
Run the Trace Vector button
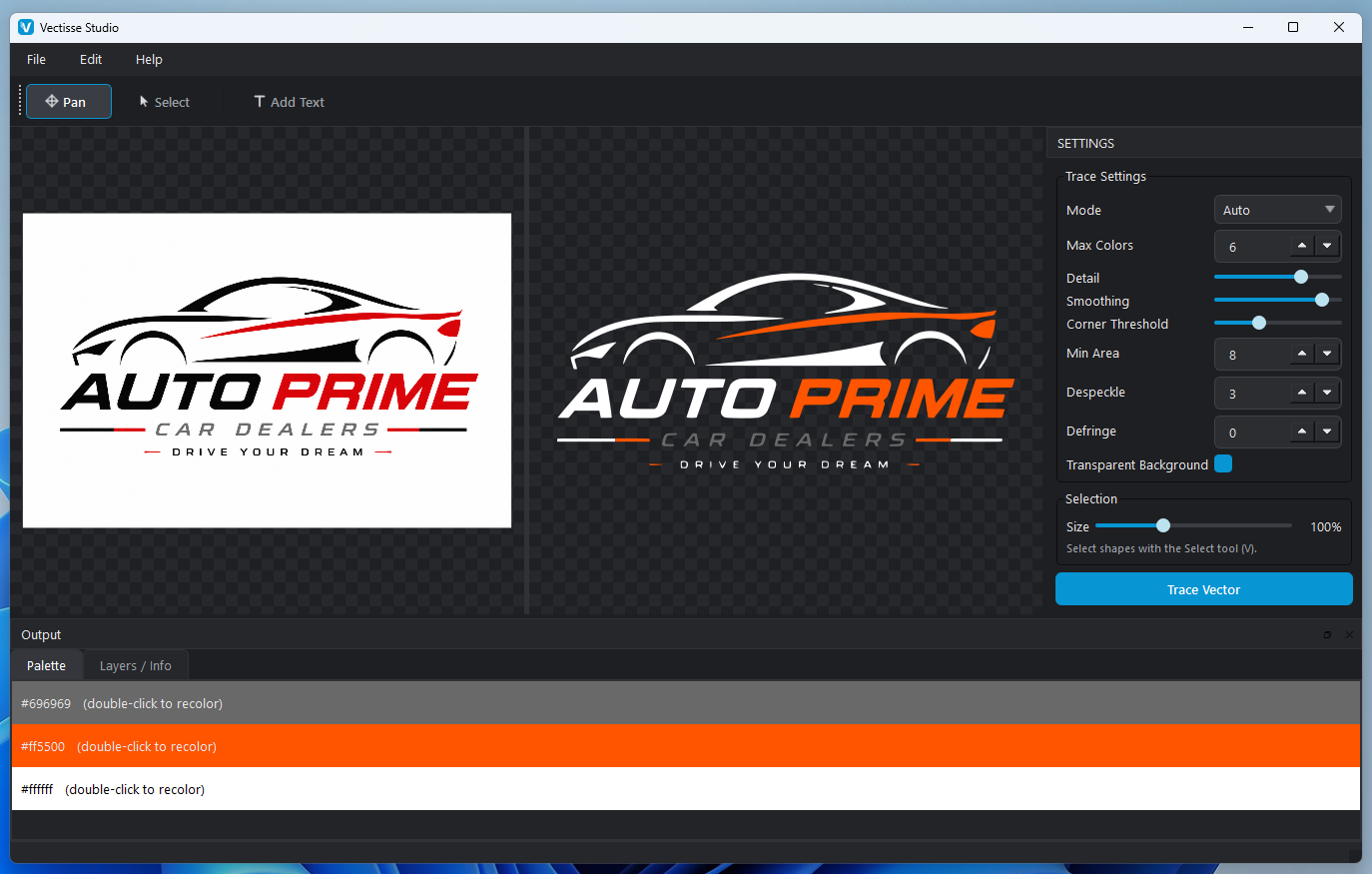point(1204,589)
